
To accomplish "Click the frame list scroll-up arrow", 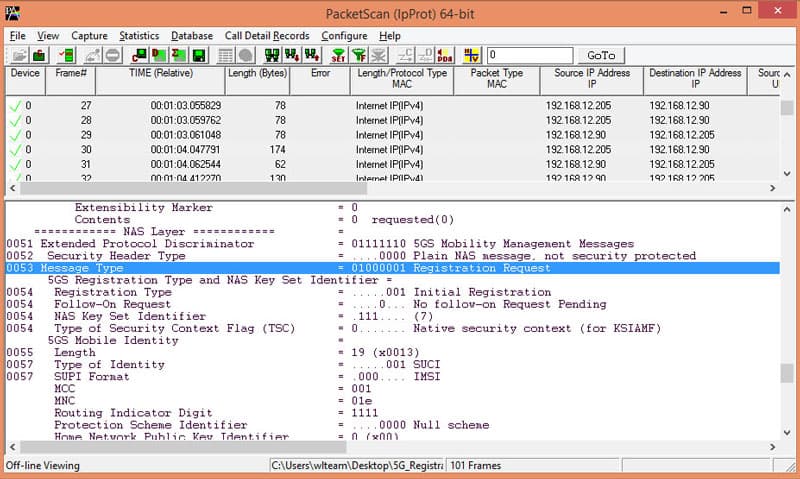I will tap(787, 74).
